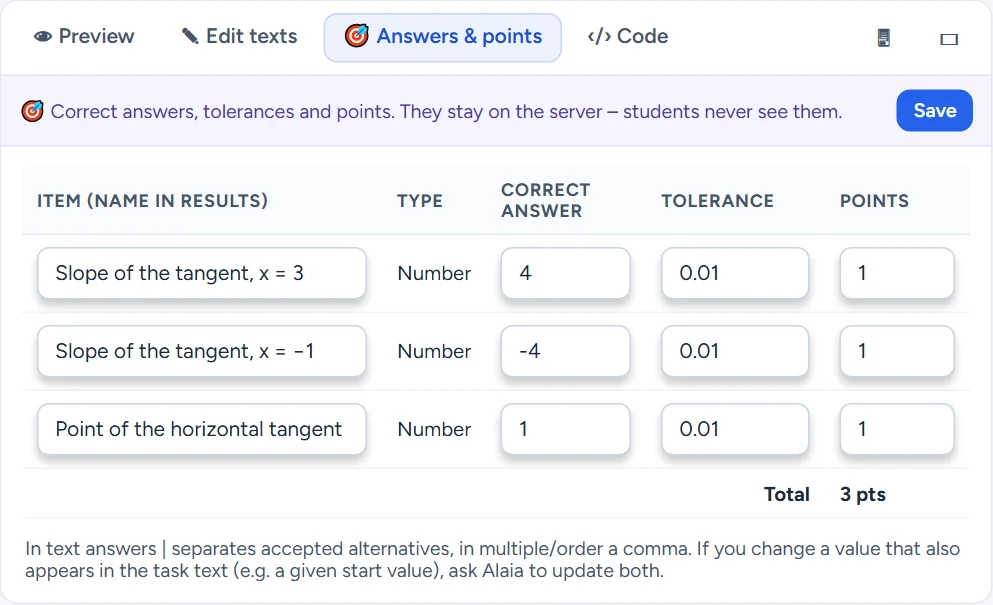
Task: Click the 'Correct answers, tolerances and points' banner text
Action: [x=446, y=111]
